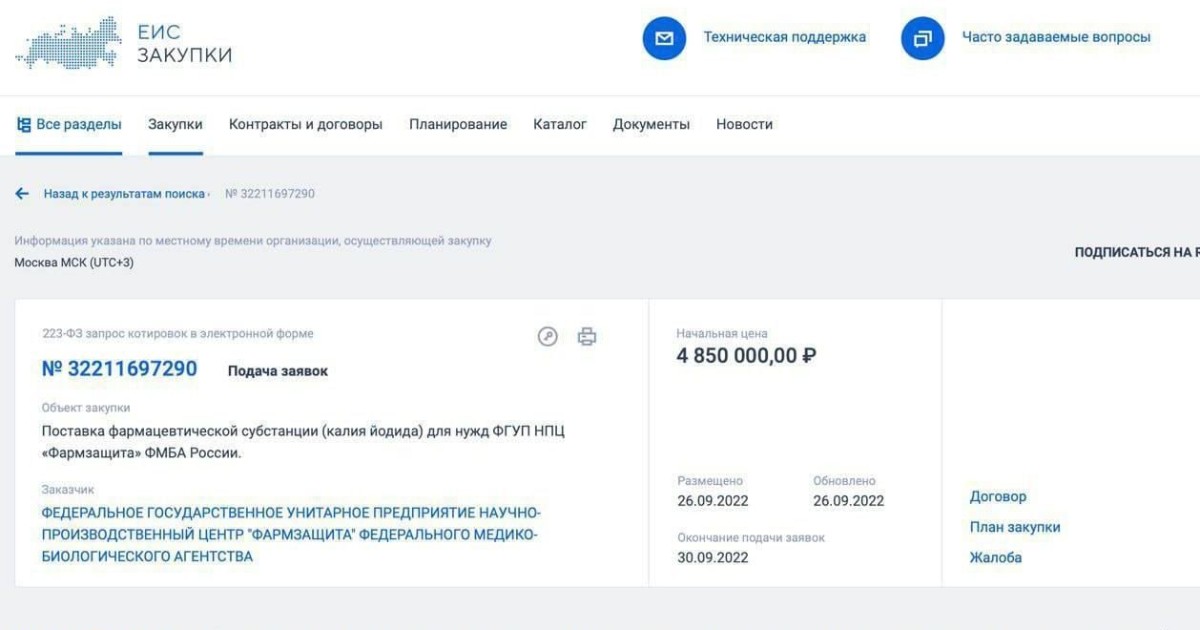The height and width of the screenshot is (630, 1200).
Task: Open the Документы menu item
Action: pyautogui.click(x=651, y=125)
